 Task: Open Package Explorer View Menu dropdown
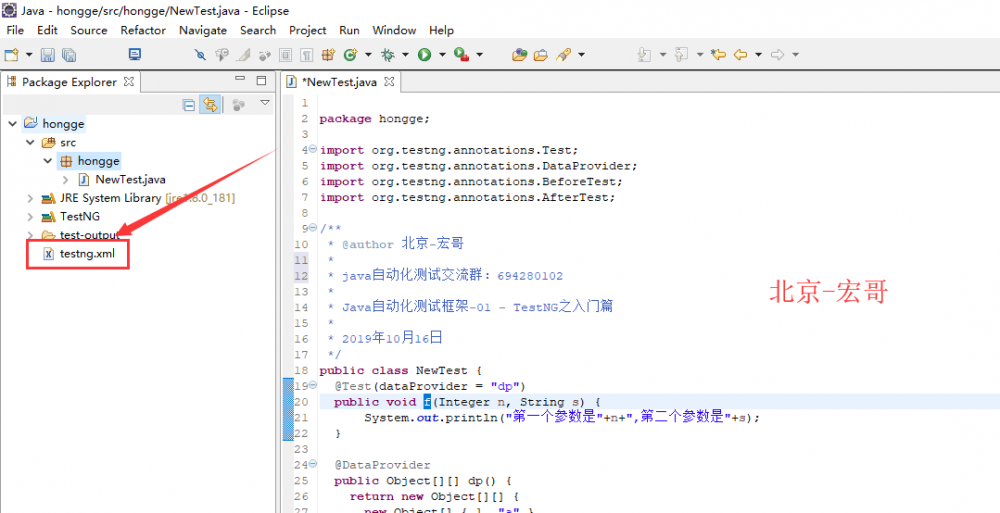265,103
